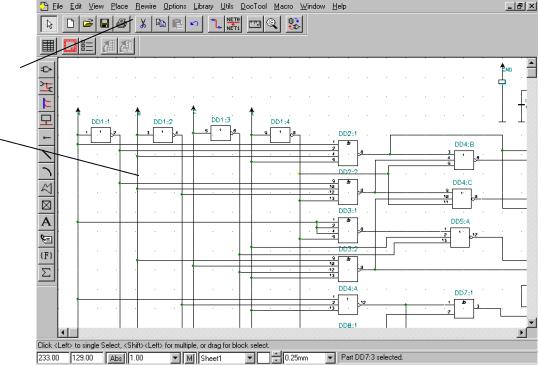This screenshot has width=538, height=365.
Task: Cut the selection with the scissors icon
Action: (143, 24)
